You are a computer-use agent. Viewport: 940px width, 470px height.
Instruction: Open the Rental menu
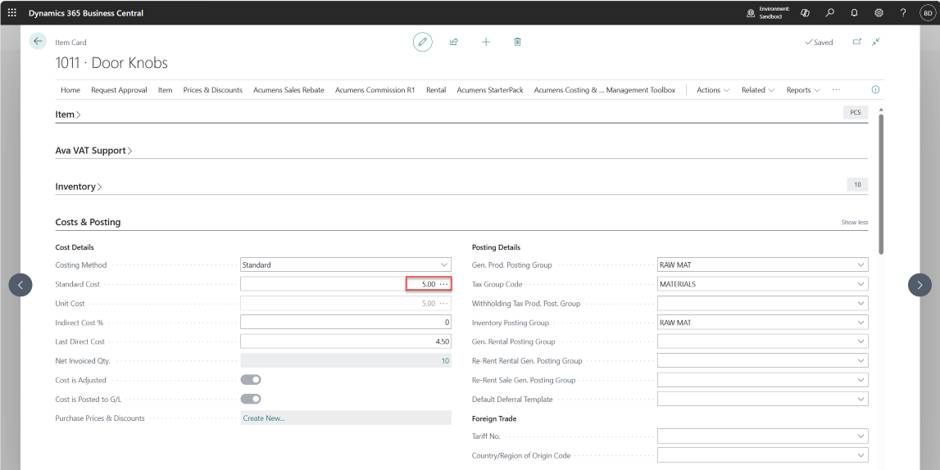pos(436,90)
